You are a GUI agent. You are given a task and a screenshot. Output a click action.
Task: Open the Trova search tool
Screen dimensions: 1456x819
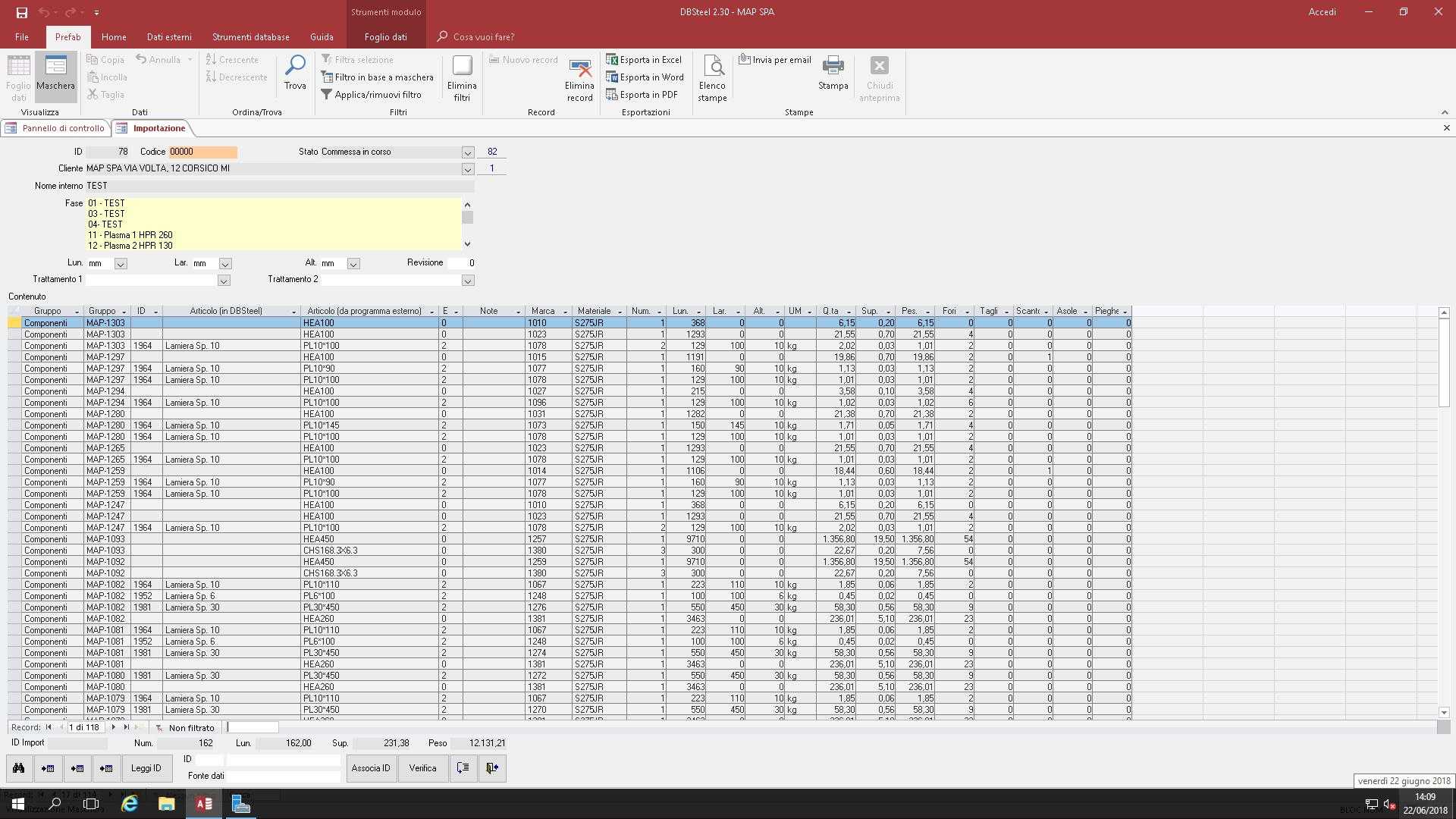point(295,73)
